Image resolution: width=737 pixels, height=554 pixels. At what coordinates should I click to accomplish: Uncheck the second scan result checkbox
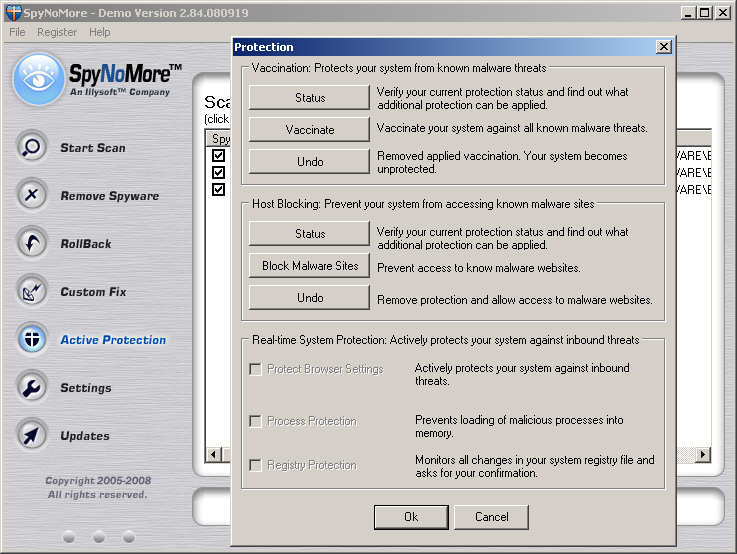point(218,172)
